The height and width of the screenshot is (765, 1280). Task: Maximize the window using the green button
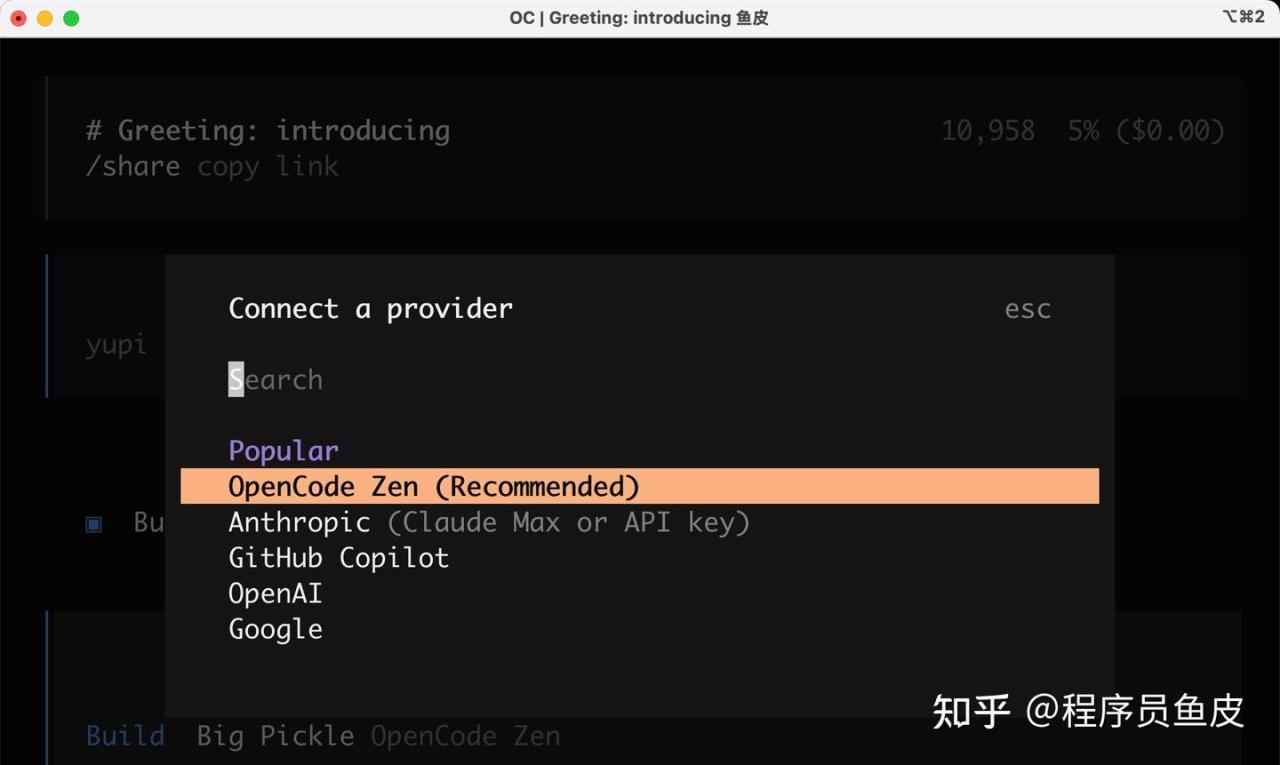71,18
